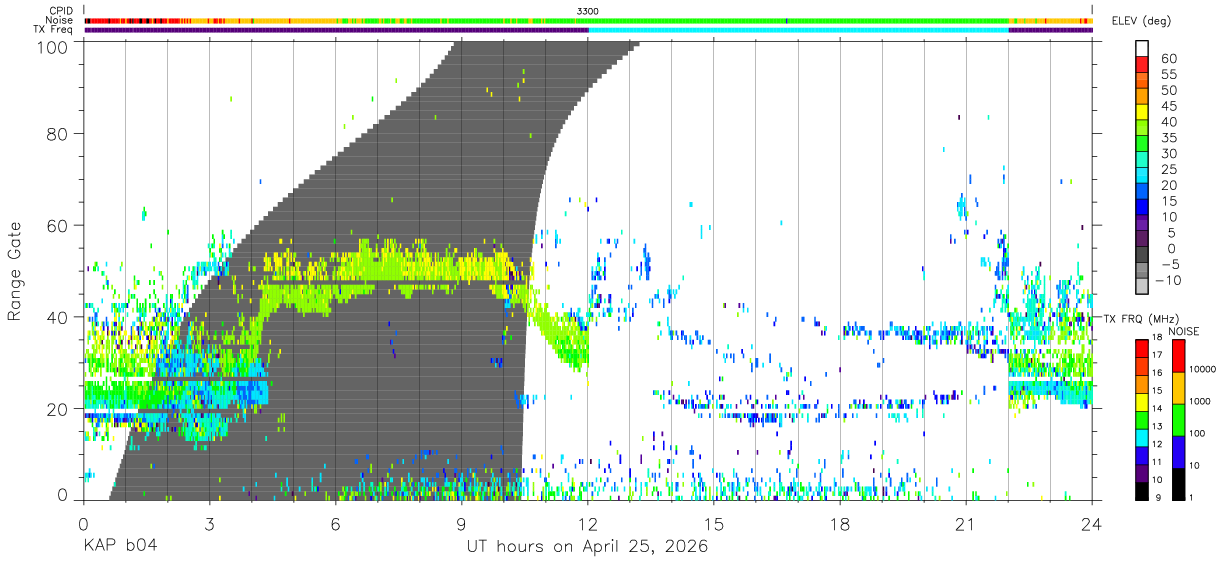Click the 14 label on TX FRQ legend

(1155, 409)
